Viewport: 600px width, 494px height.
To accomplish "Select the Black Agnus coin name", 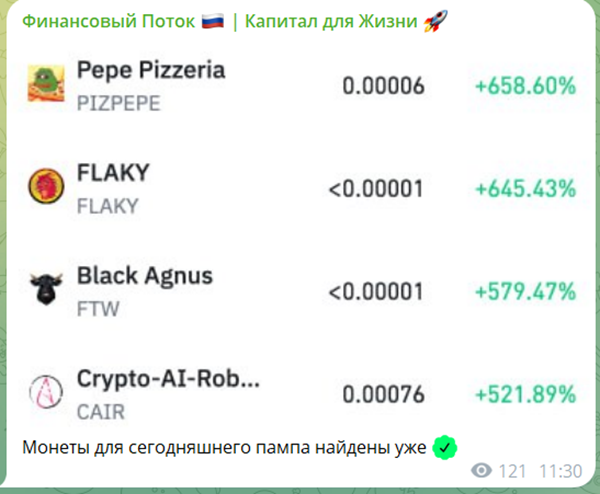I will (144, 275).
